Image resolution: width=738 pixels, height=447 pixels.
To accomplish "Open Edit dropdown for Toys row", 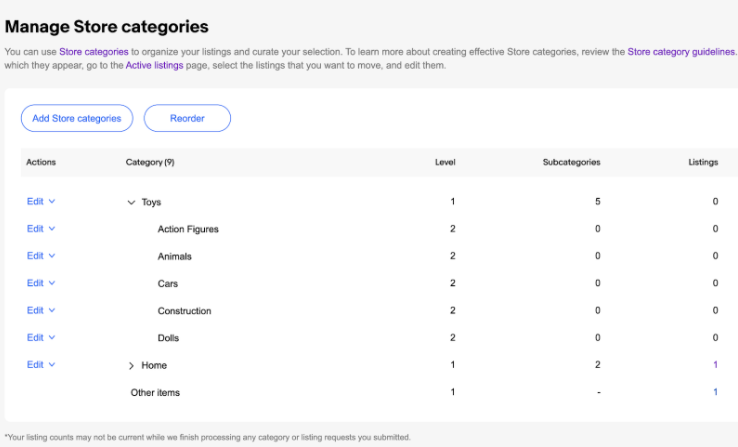I will pos(41,201).
